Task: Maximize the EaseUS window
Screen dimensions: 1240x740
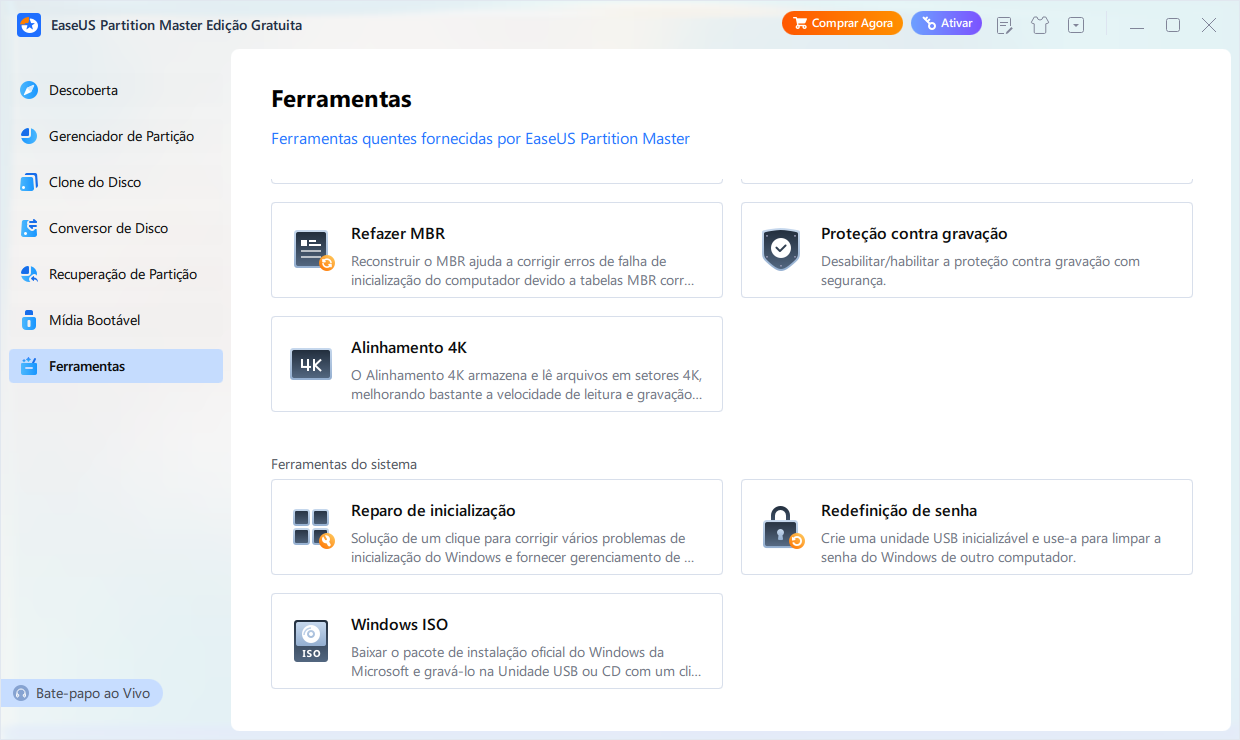Action: click(1173, 25)
